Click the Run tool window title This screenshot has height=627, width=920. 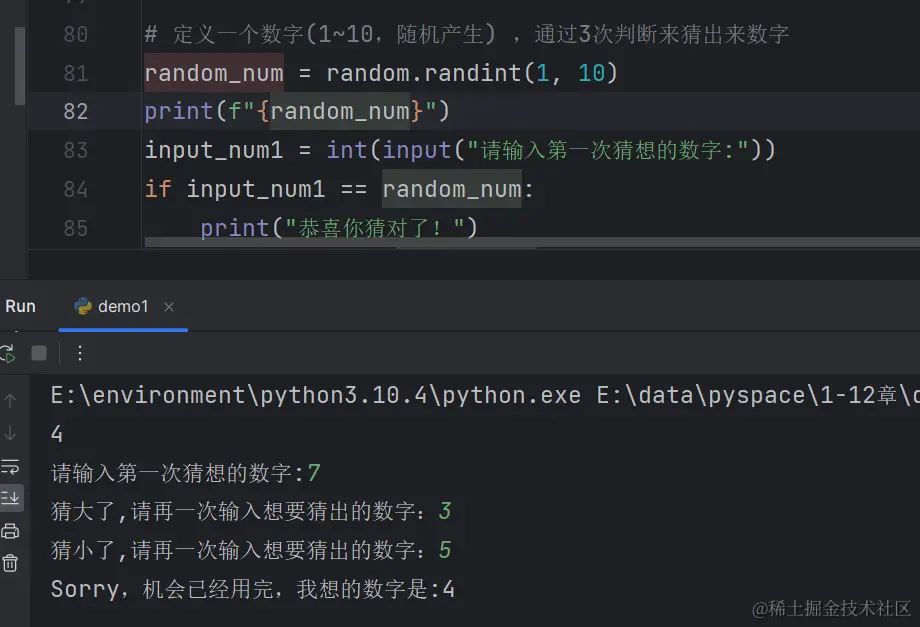click(20, 306)
